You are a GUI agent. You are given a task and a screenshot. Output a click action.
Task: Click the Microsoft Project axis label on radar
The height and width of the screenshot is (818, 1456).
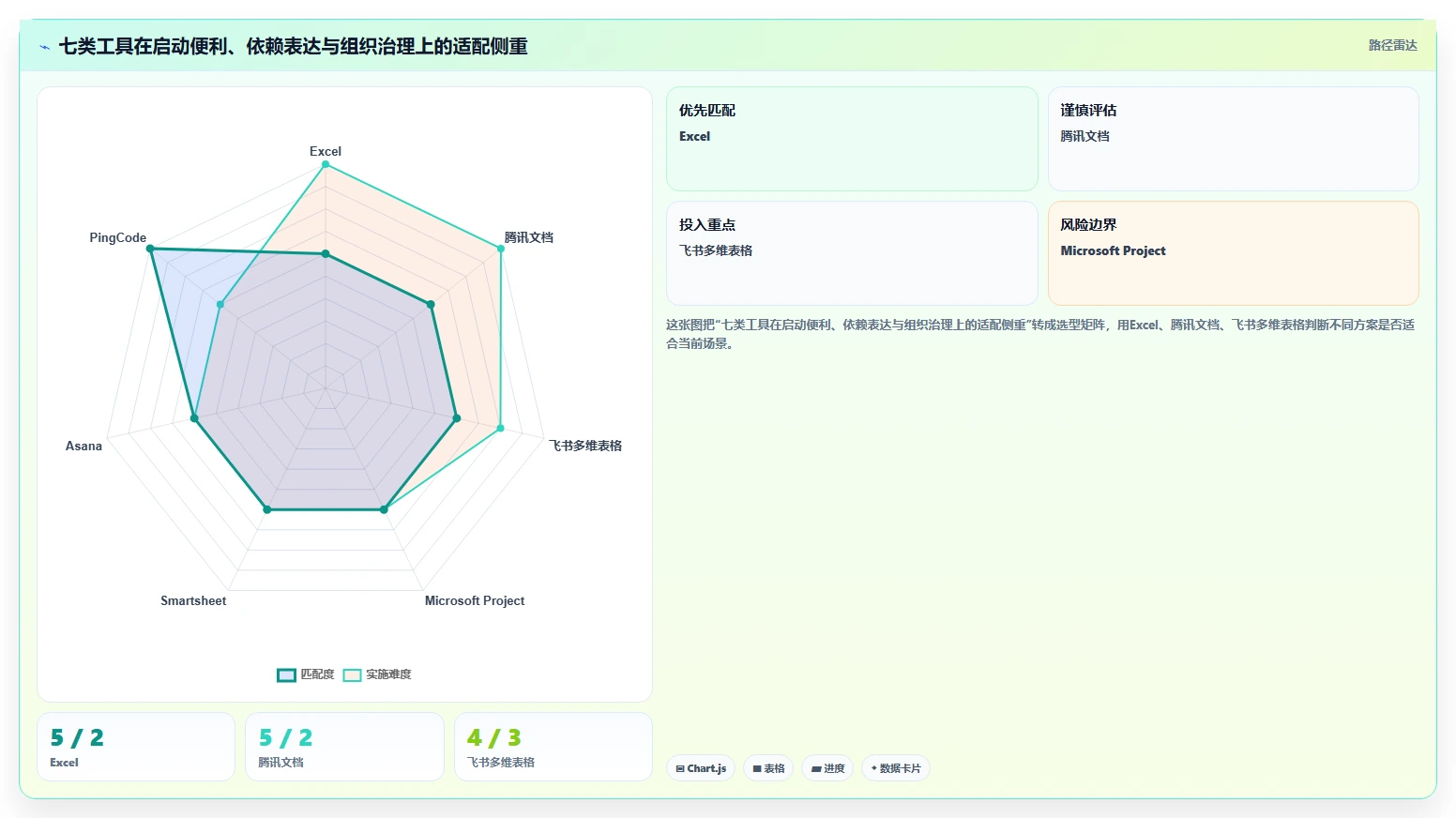pyautogui.click(x=475, y=600)
